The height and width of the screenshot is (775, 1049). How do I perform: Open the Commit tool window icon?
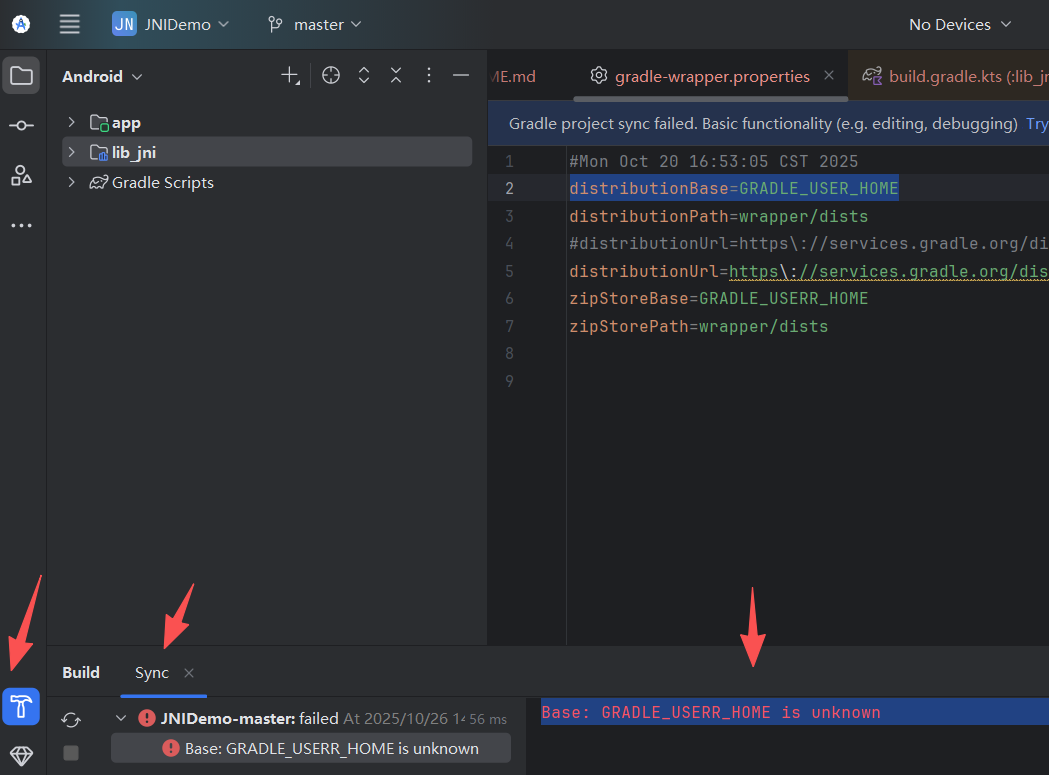pos(21,125)
